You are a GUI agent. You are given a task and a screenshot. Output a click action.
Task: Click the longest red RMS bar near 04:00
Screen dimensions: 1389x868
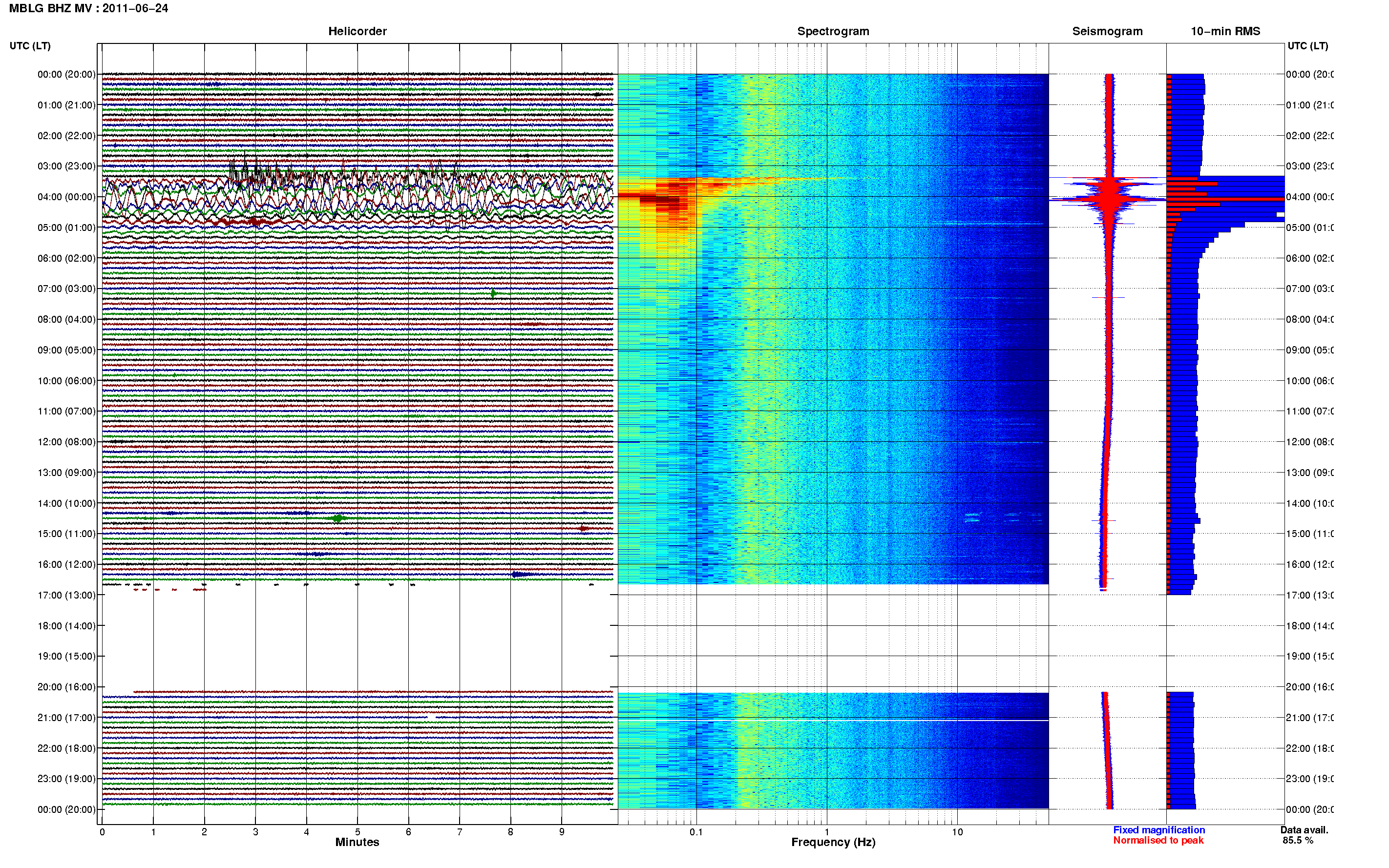pyautogui.click(x=1225, y=199)
